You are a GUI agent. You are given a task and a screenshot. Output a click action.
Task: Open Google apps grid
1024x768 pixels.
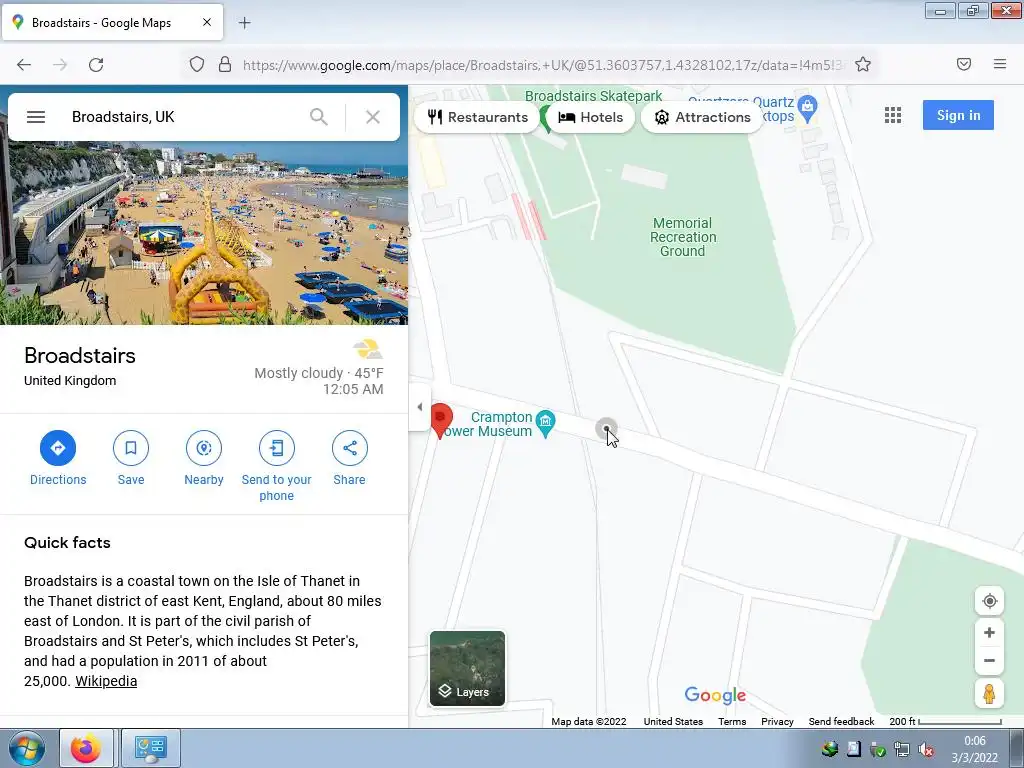click(x=893, y=116)
